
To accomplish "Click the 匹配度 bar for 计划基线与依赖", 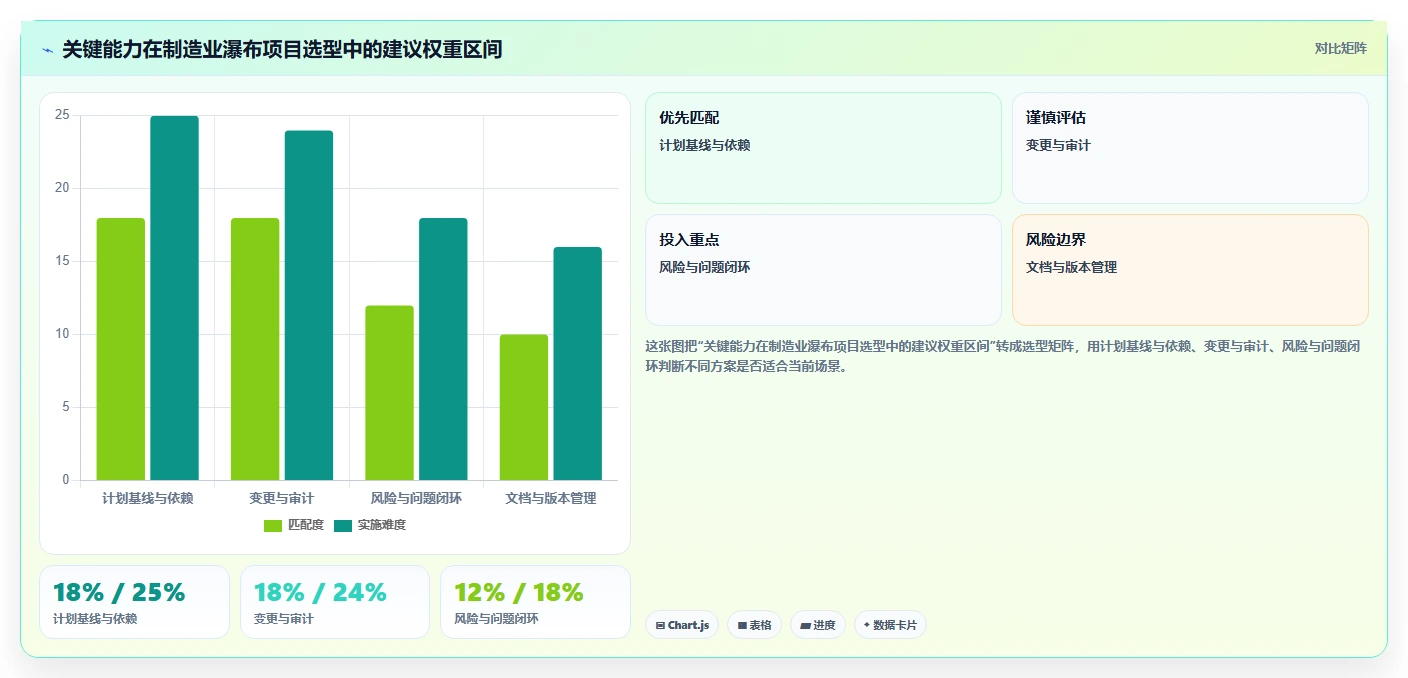I will pyautogui.click(x=121, y=349).
